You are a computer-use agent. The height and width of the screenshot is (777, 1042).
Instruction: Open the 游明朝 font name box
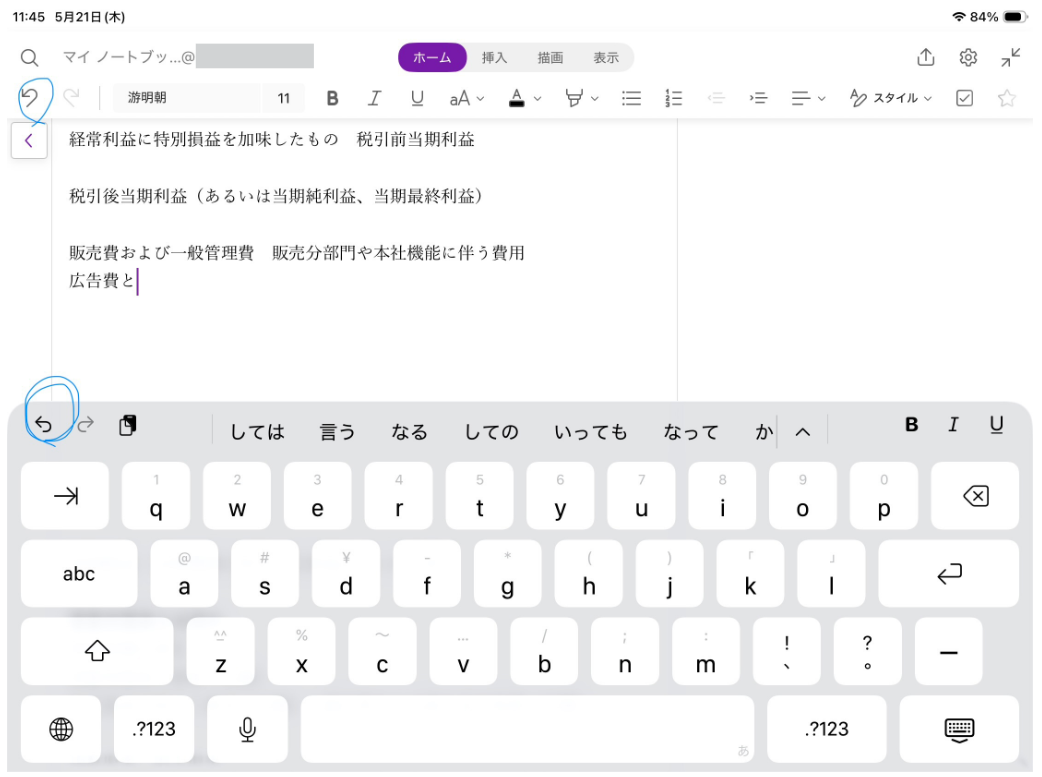pyautogui.click(x=186, y=98)
